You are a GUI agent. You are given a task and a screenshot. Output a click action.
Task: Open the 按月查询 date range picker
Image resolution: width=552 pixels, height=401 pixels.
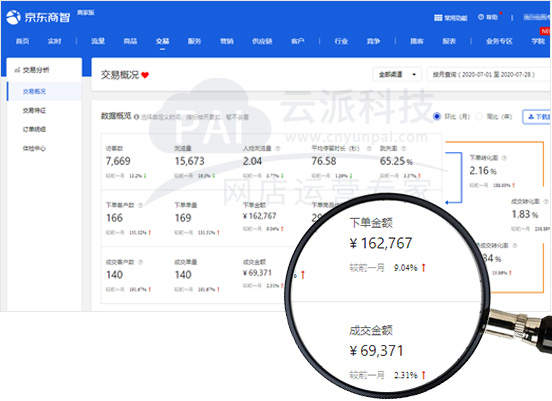(489, 75)
